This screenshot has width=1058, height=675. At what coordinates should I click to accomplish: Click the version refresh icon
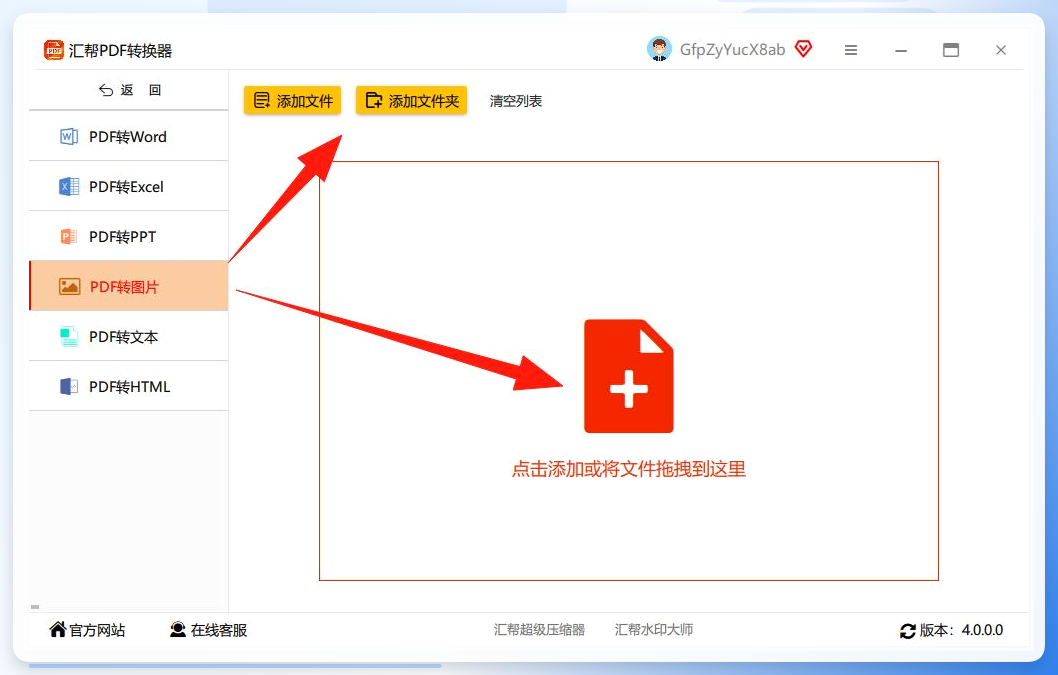point(908,631)
